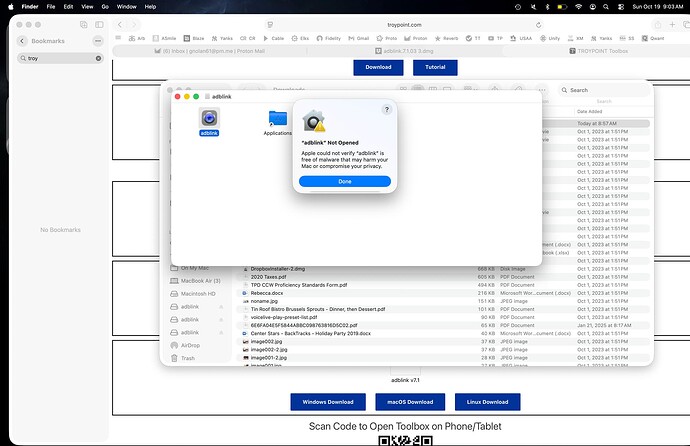Open Control Center in the menu bar

pos(621,7)
